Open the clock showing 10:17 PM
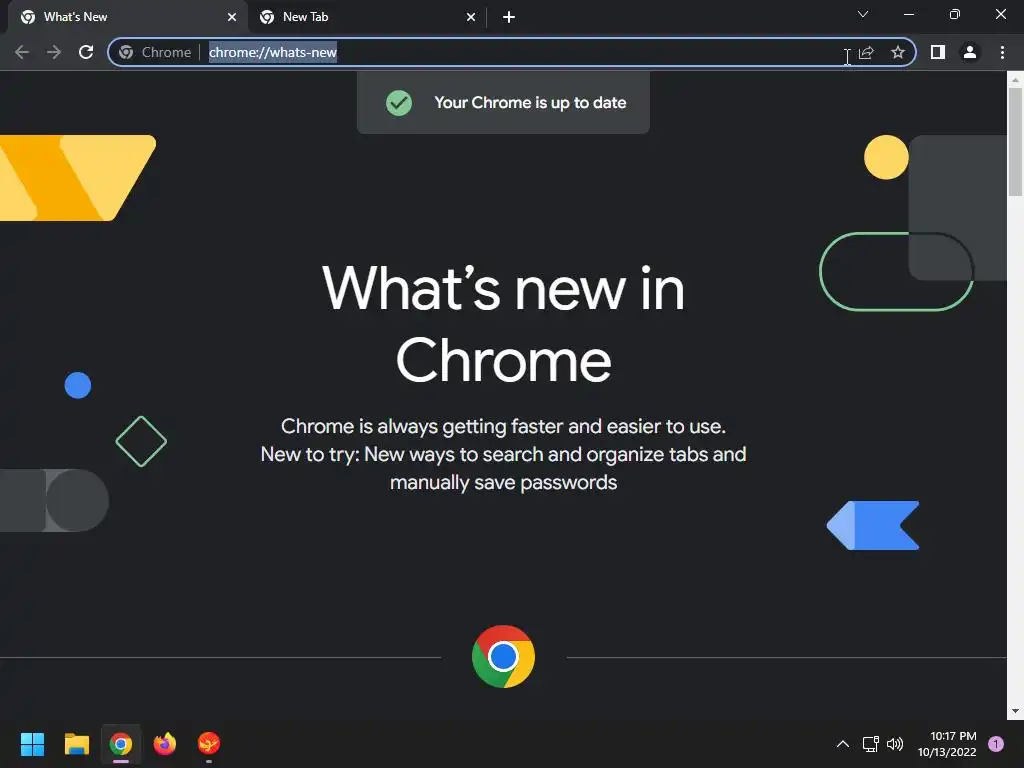 947,744
